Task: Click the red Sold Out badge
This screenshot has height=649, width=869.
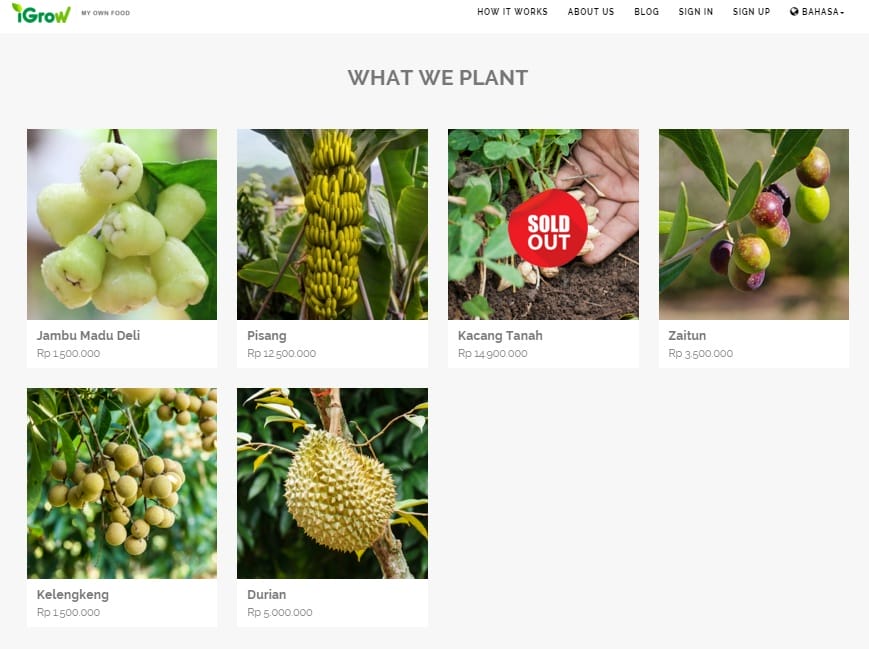Action: point(548,228)
